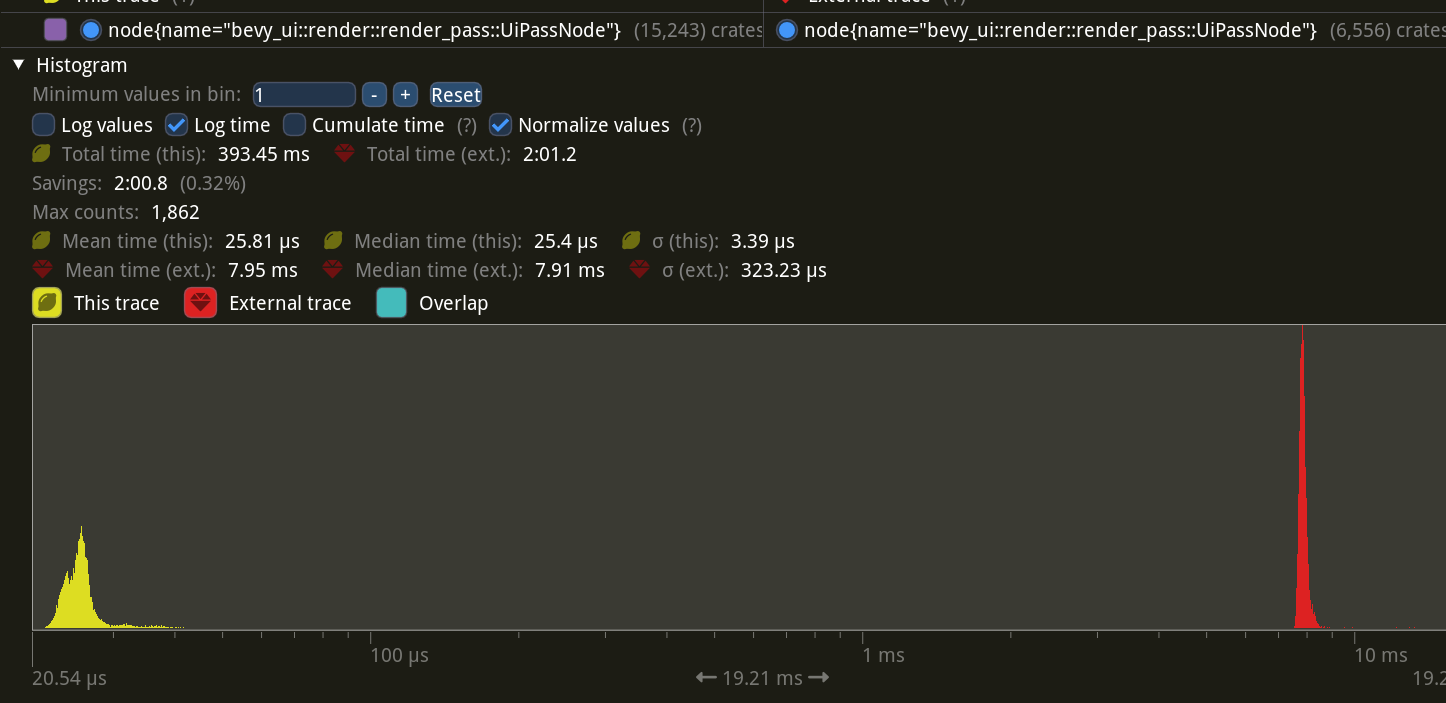
Task: Click the gem icon beside σ (ext.)
Action: (641, 270)
